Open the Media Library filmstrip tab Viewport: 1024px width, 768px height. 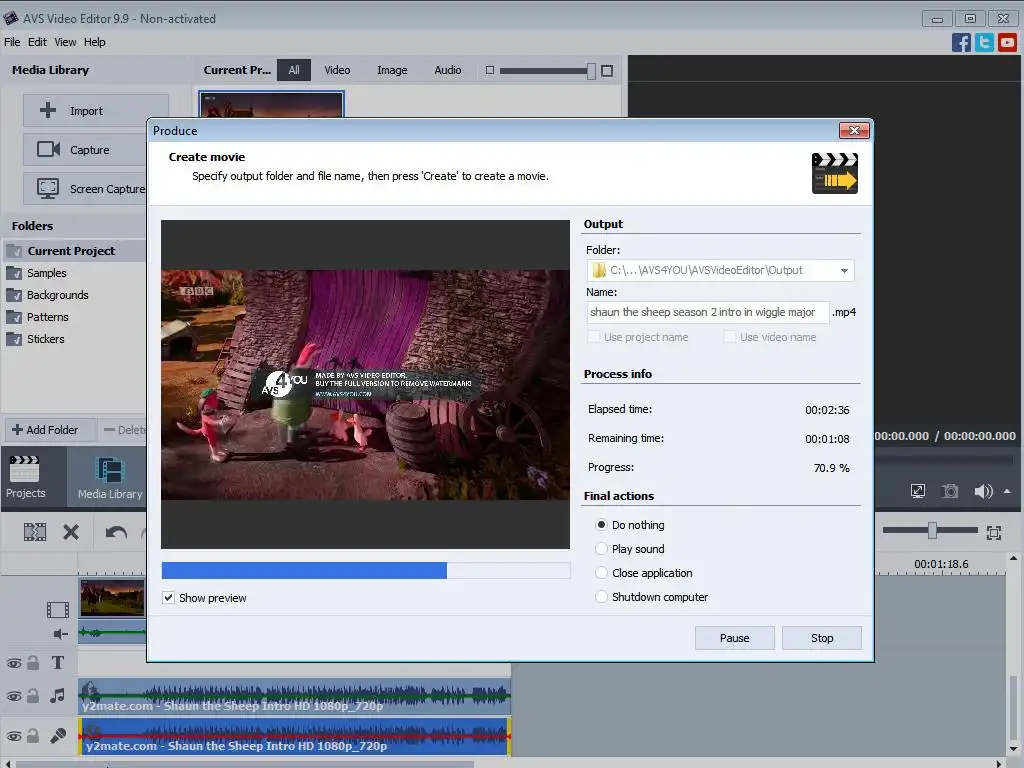(110, 479)
